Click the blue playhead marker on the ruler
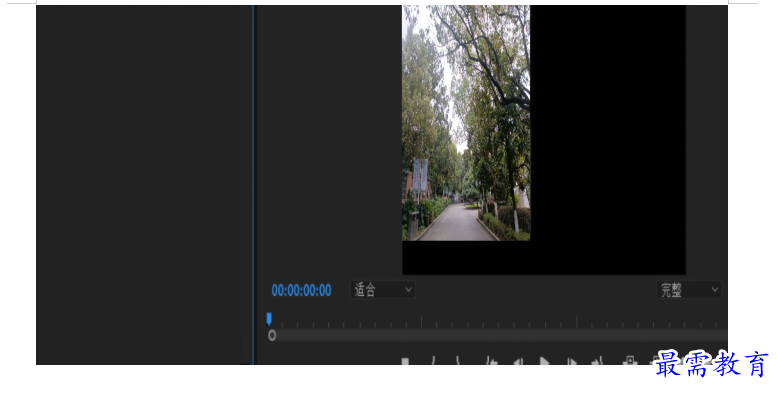The height and width of the screenshot is (396, 777). [x=269, y=319]
